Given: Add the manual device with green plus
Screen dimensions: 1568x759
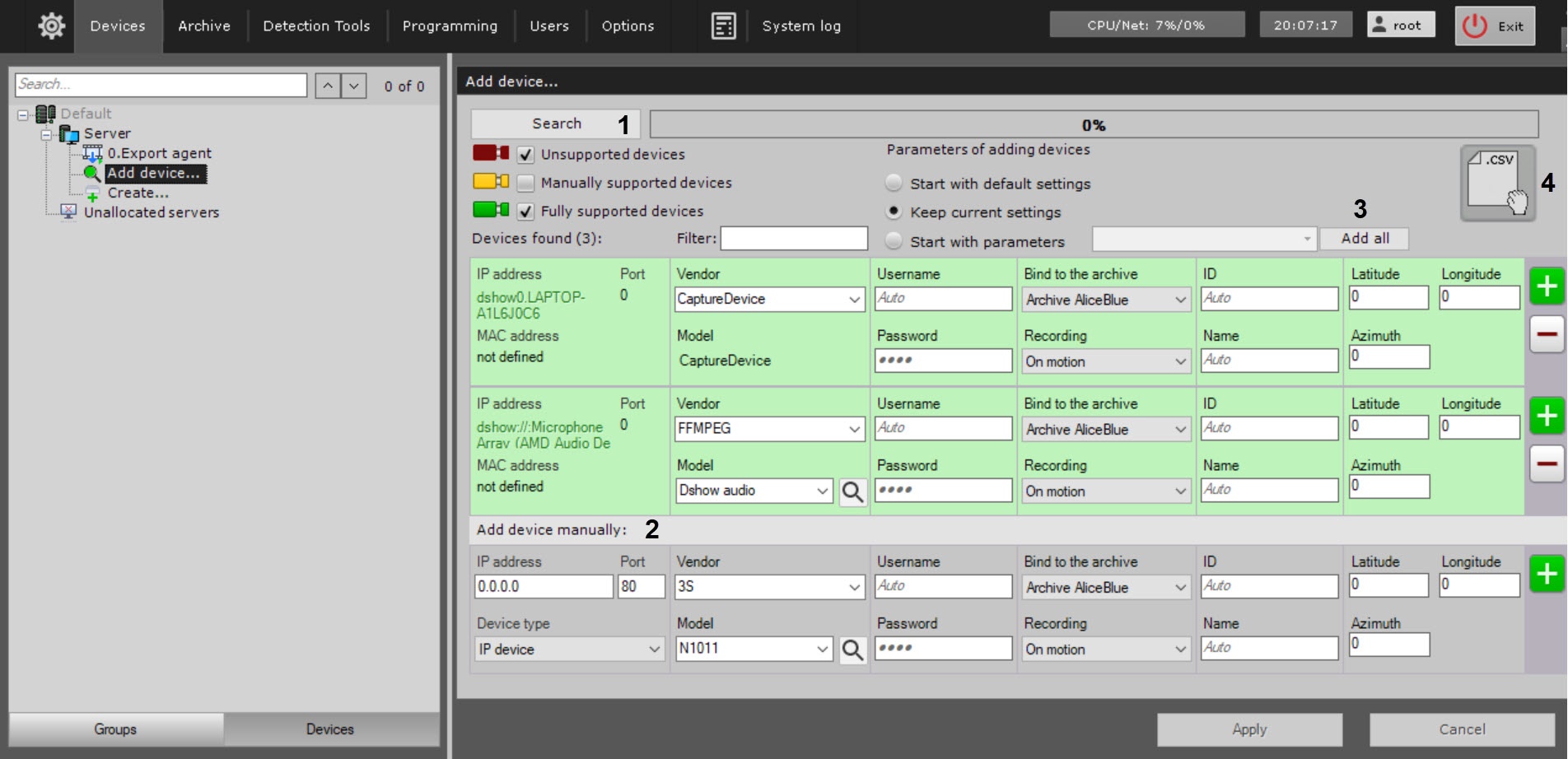Looking at the screenshot, I should [1546, 574].
